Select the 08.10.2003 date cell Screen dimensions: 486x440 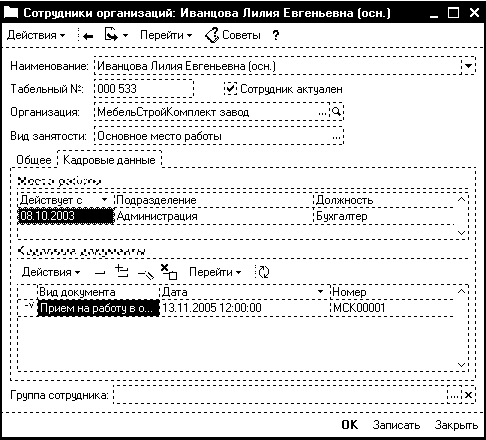(66, 216)
